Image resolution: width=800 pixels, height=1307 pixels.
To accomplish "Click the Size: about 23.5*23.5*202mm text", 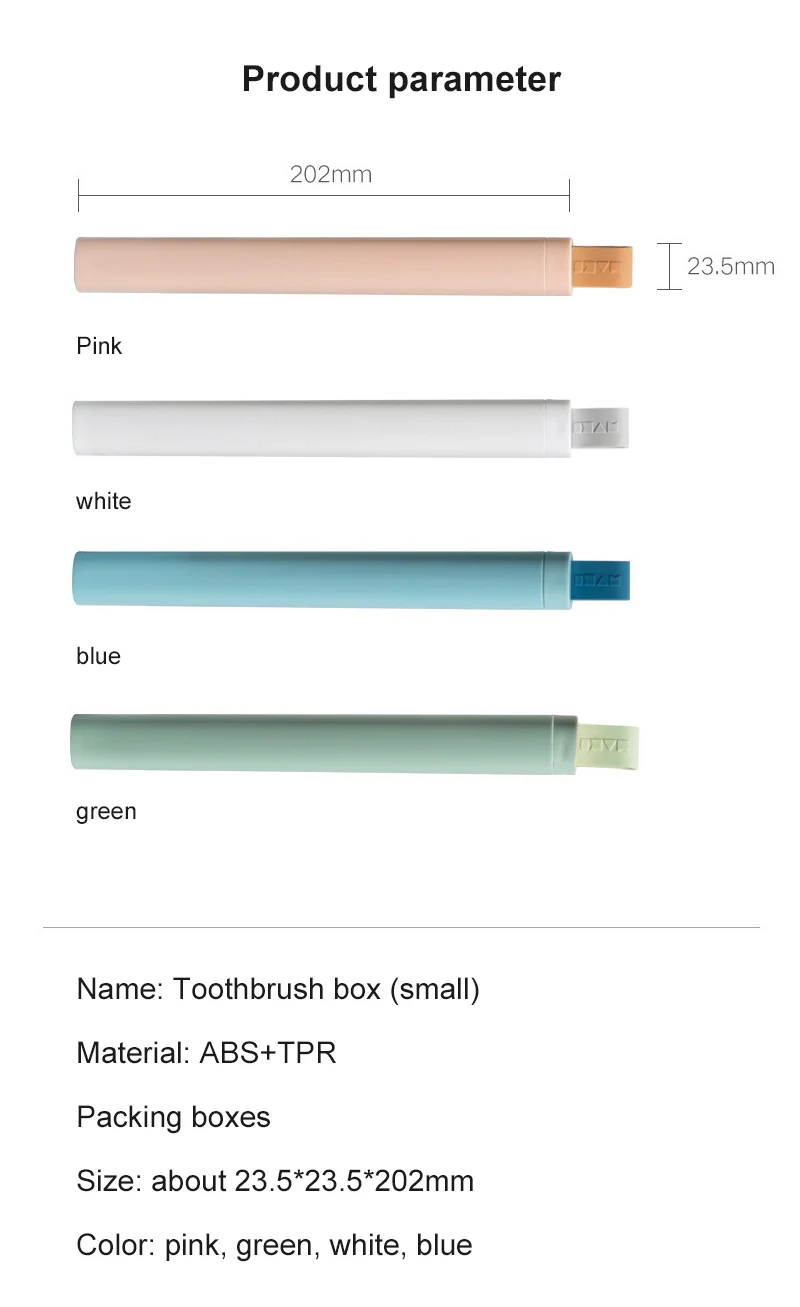I will (x=275, y=1180).
